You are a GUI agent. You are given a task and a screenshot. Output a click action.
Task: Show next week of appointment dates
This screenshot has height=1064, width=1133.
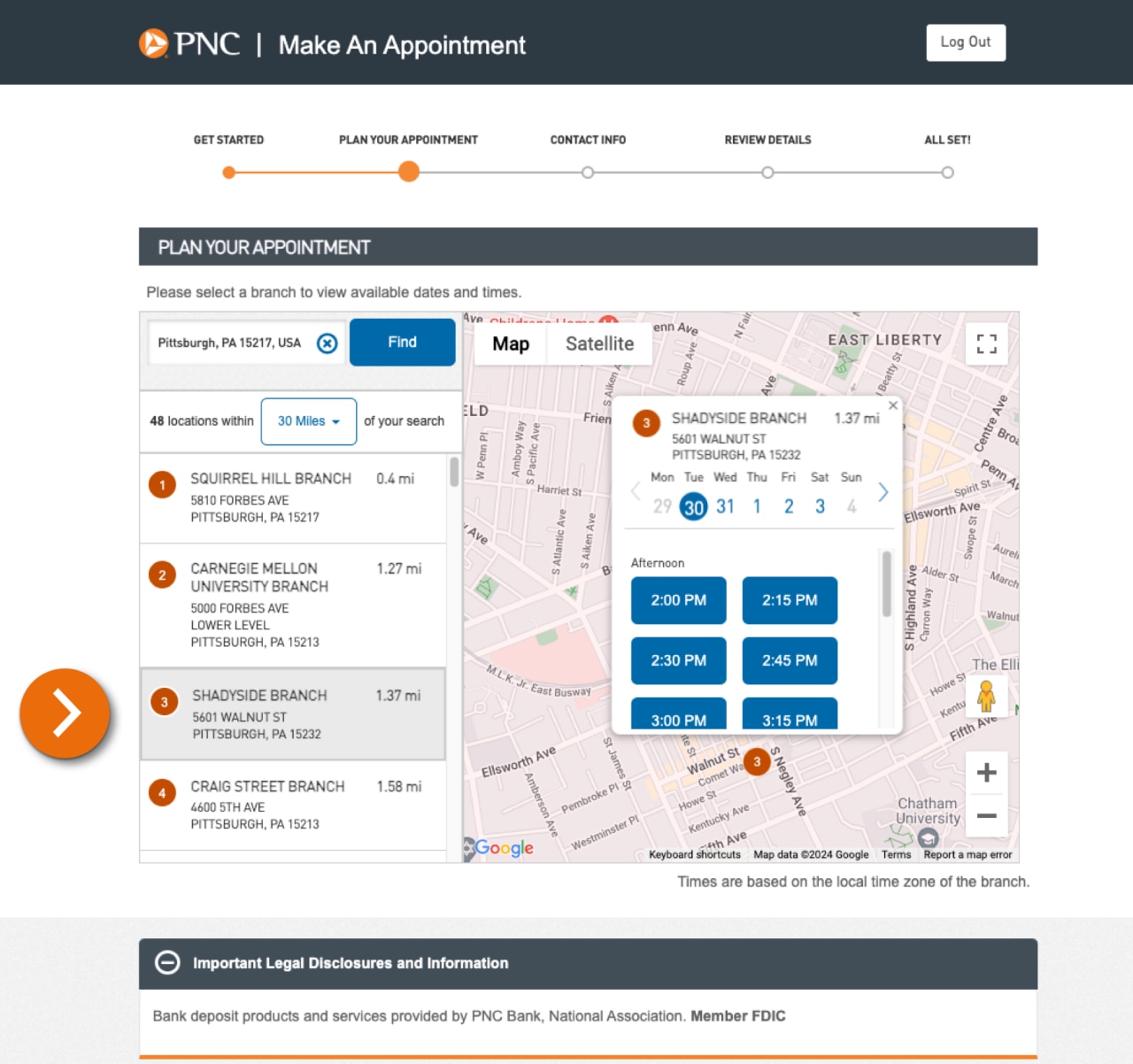882,492
